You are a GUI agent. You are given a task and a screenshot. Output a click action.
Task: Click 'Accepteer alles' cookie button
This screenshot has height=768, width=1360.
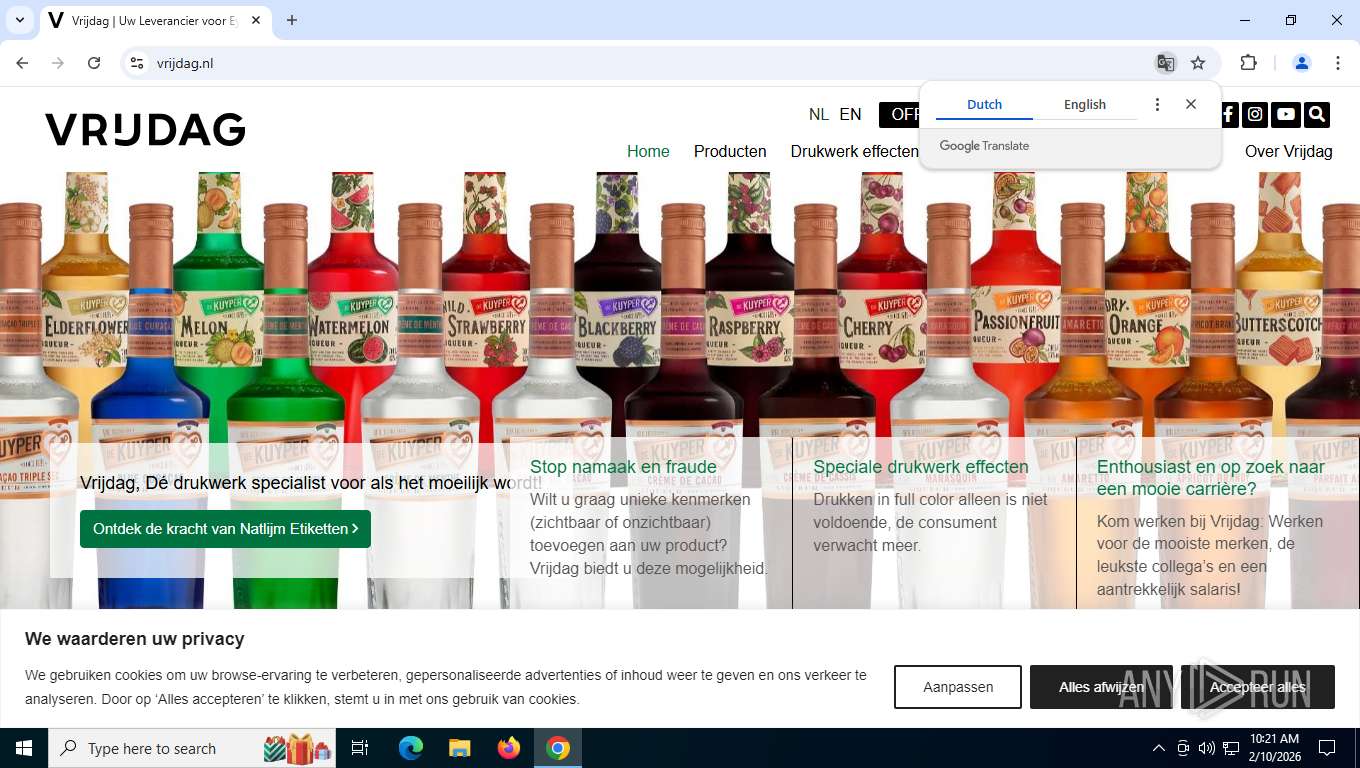pyautogui.click(x=1258, y=687)
